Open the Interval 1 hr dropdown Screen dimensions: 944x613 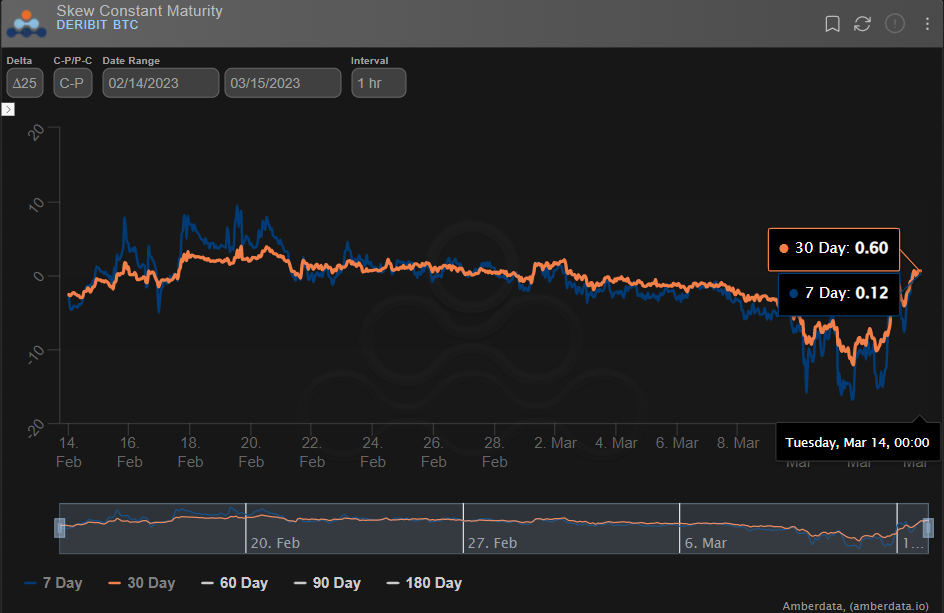tap(378, 83)
